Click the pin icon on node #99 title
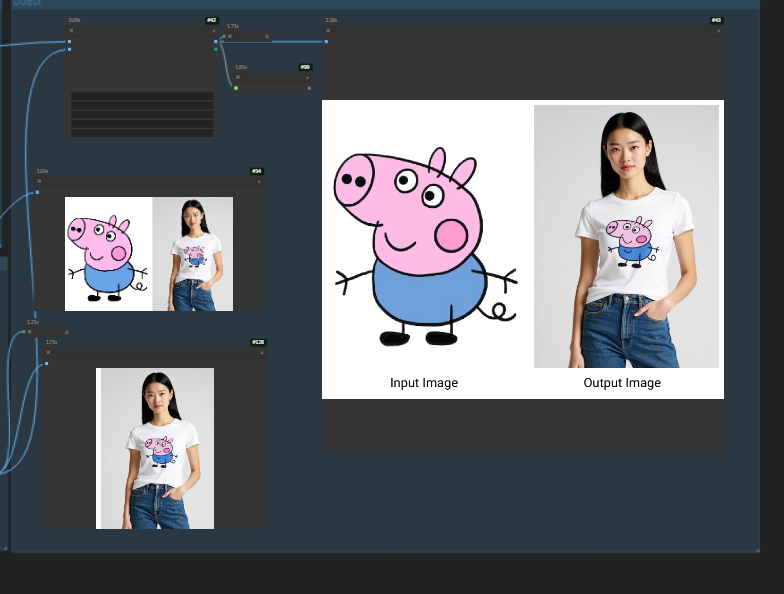Viewport: 784px width, 594px height. coord(308,78)
